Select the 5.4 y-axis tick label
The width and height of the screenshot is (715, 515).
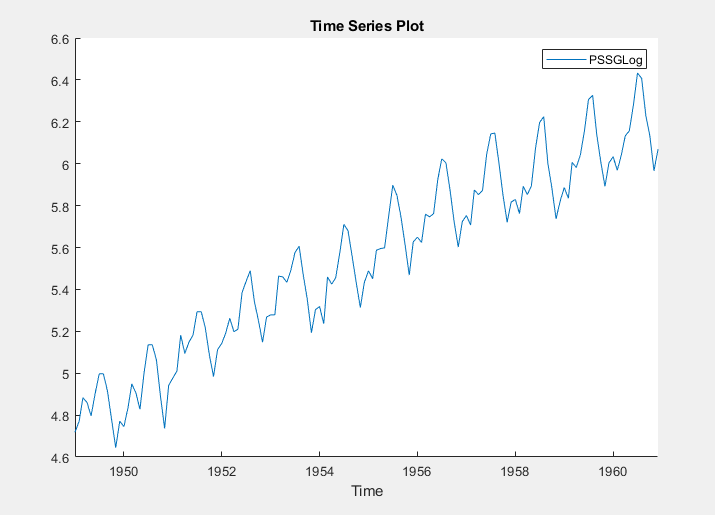[59, 291]
